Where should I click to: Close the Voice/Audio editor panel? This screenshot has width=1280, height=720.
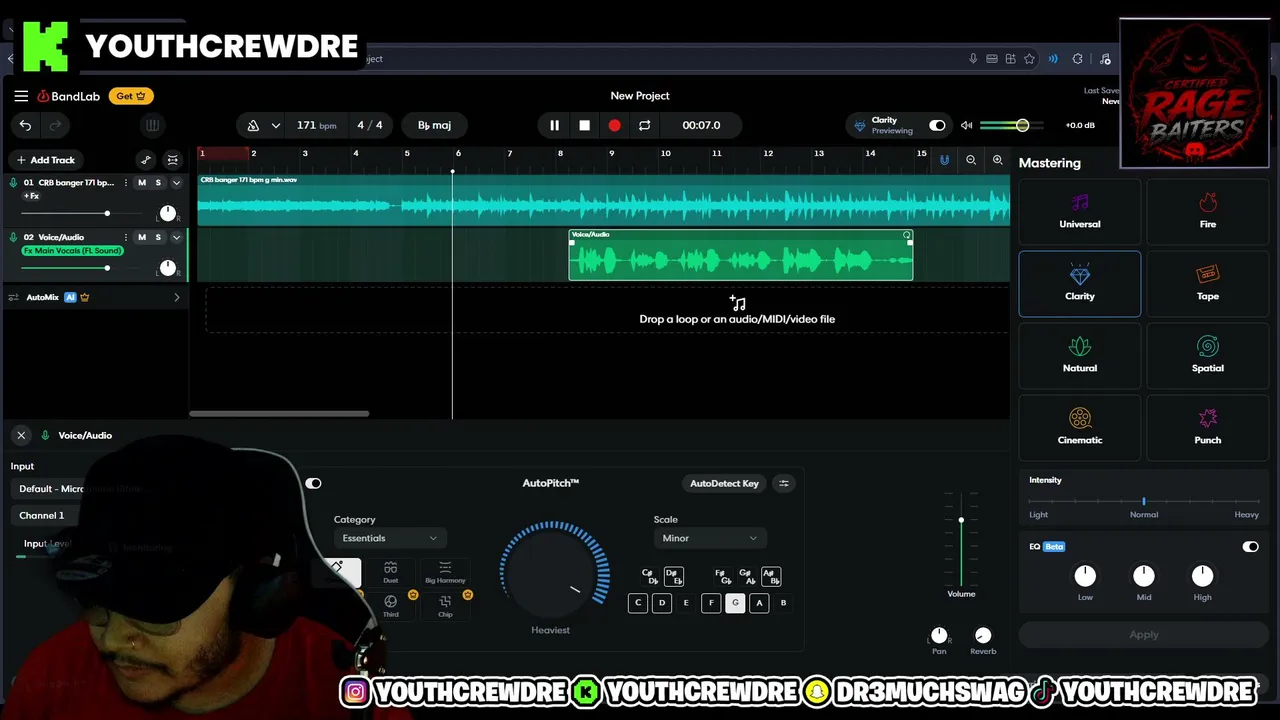(x=21, y=435)
